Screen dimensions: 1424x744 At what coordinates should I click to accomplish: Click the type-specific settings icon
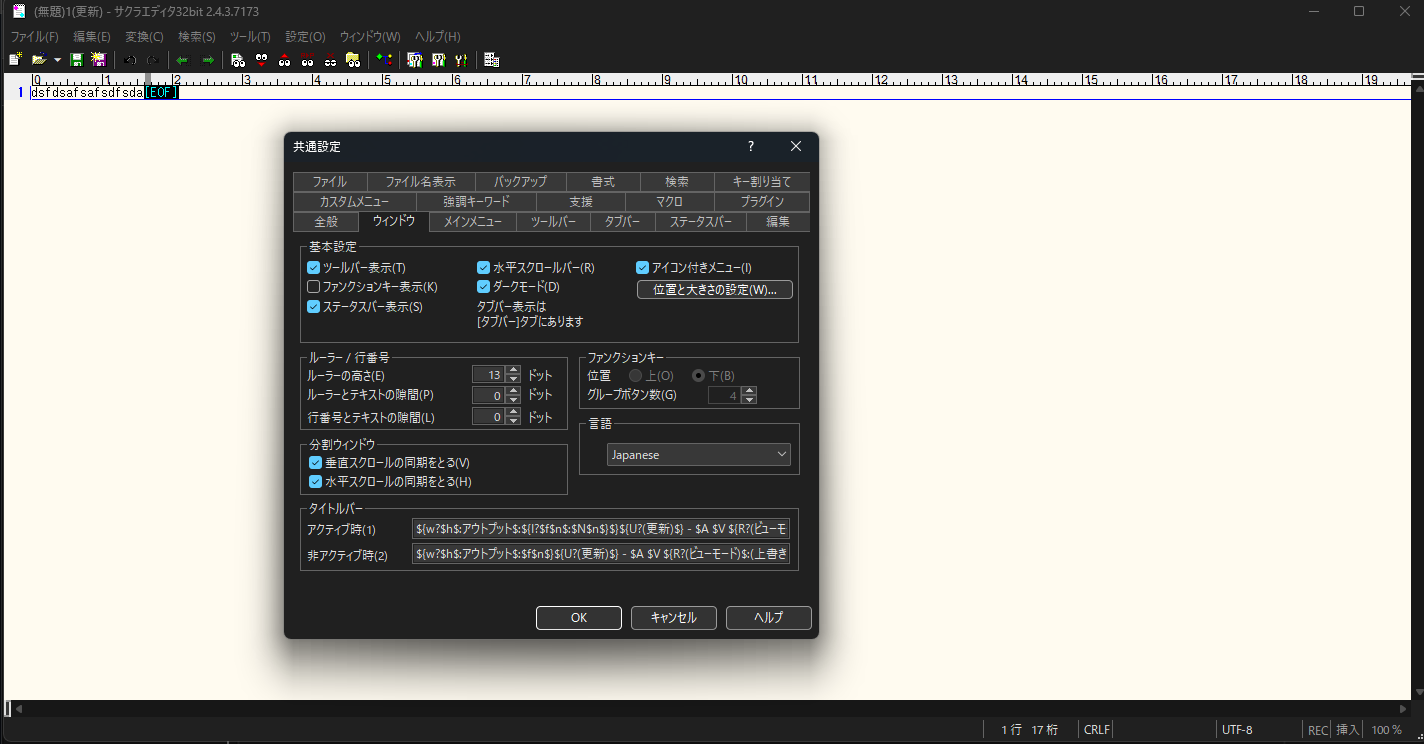coord(438,60)
